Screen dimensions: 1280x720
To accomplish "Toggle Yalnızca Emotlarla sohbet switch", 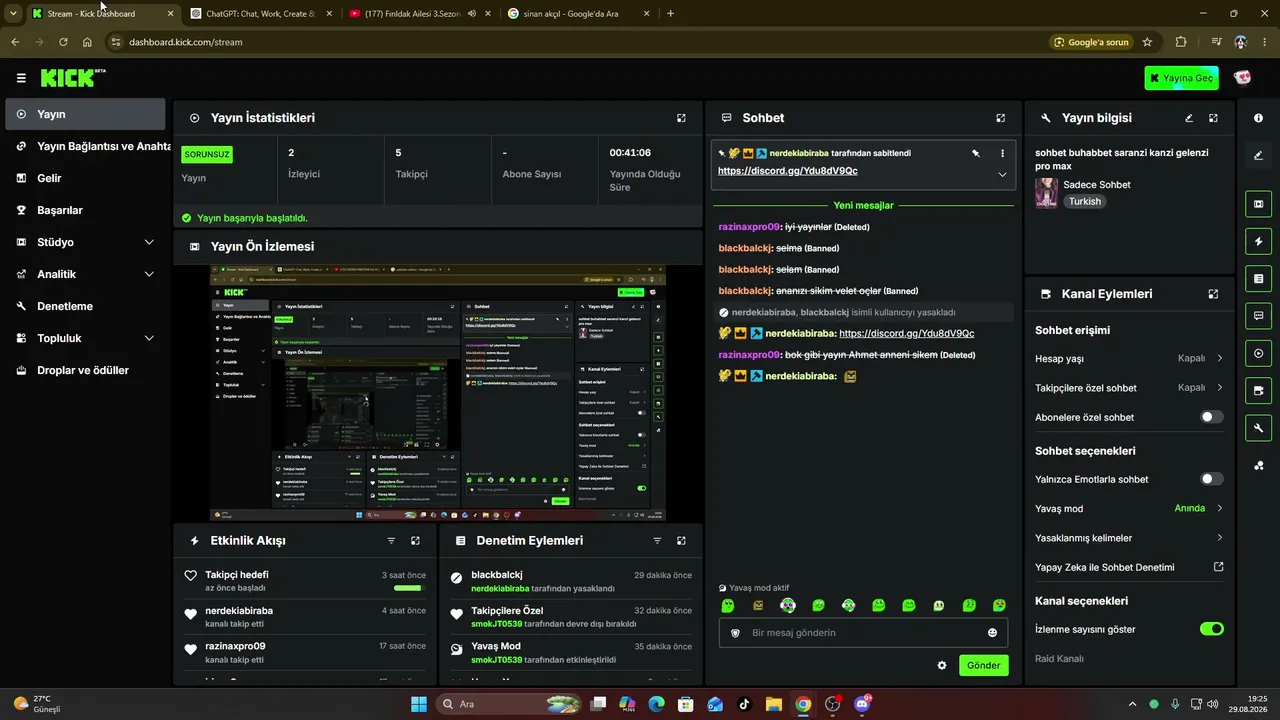I will tap(1211, 479).
